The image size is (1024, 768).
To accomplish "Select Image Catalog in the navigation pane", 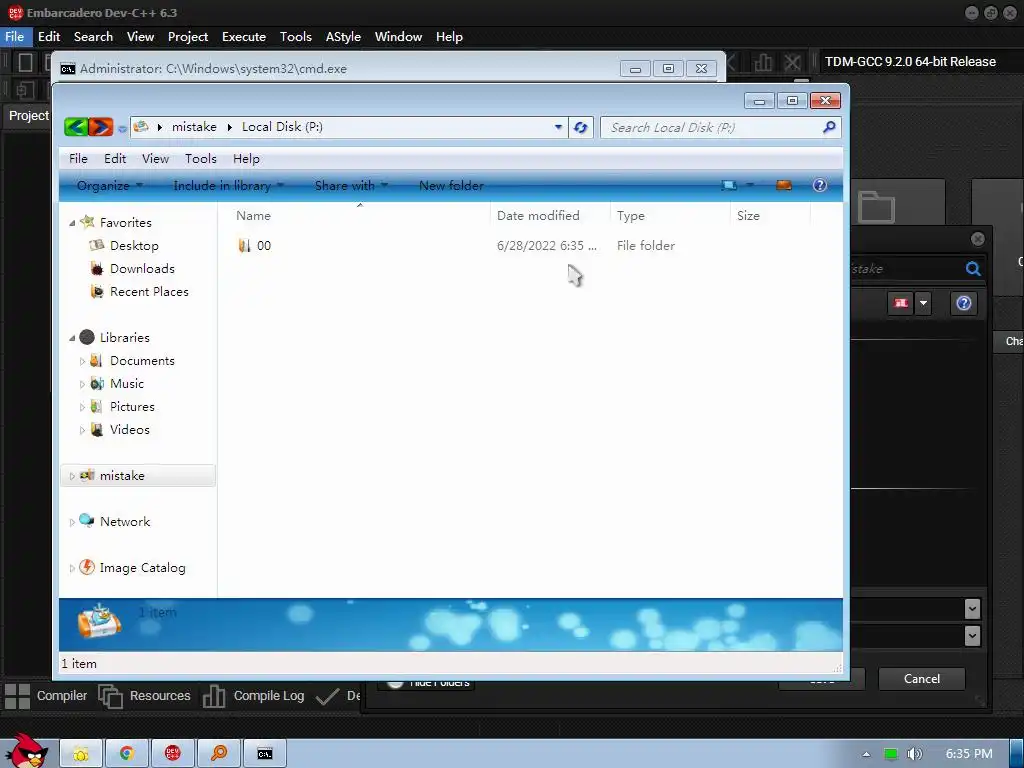I will 142,568.
